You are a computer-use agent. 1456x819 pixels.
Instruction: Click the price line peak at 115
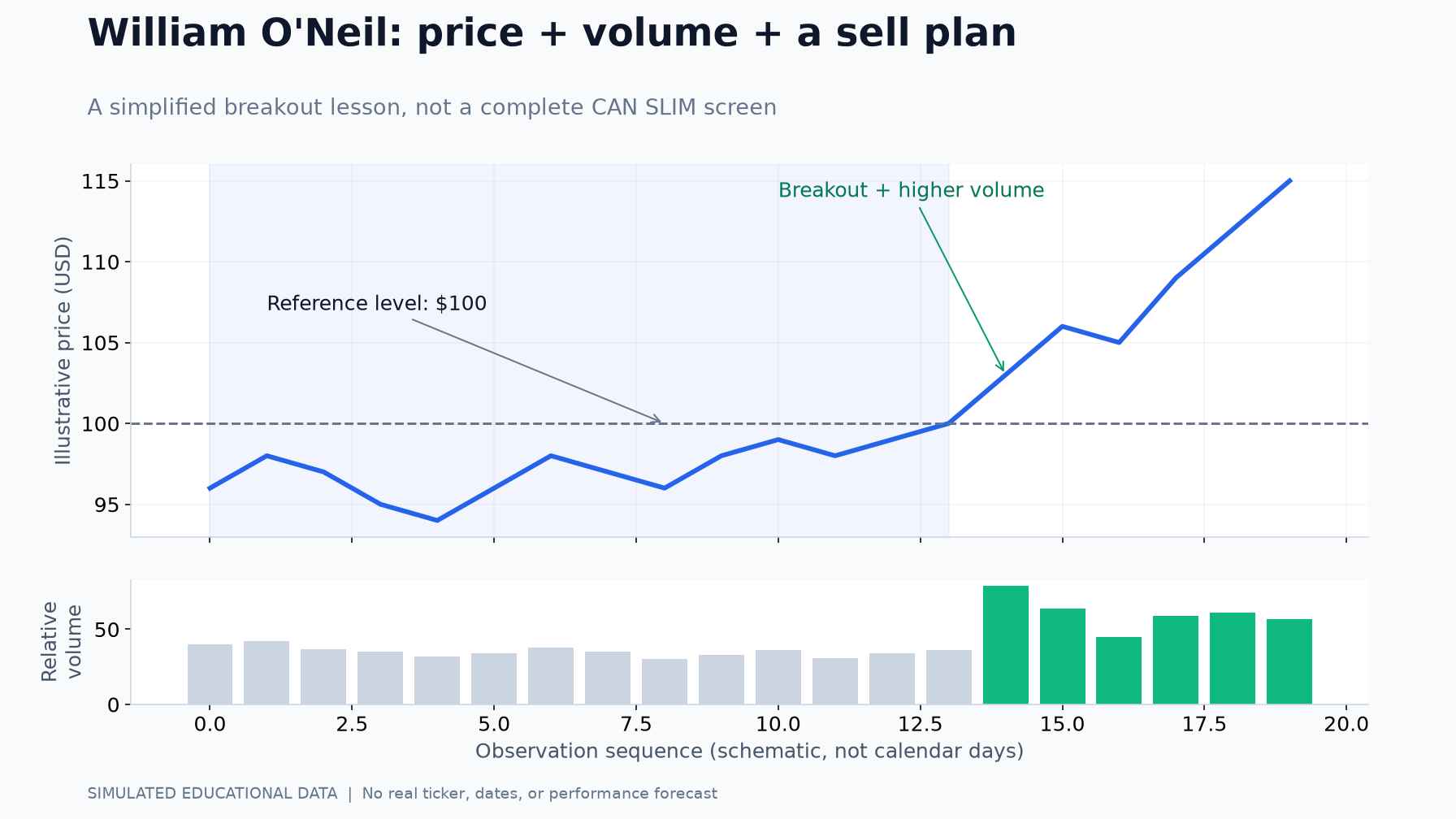1289,180
